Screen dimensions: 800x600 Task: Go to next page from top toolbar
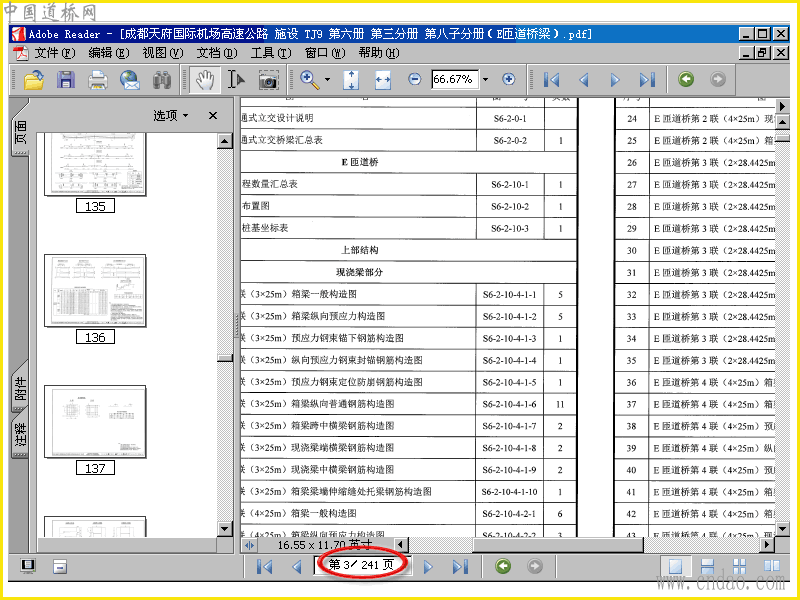(x=615, y=80)
